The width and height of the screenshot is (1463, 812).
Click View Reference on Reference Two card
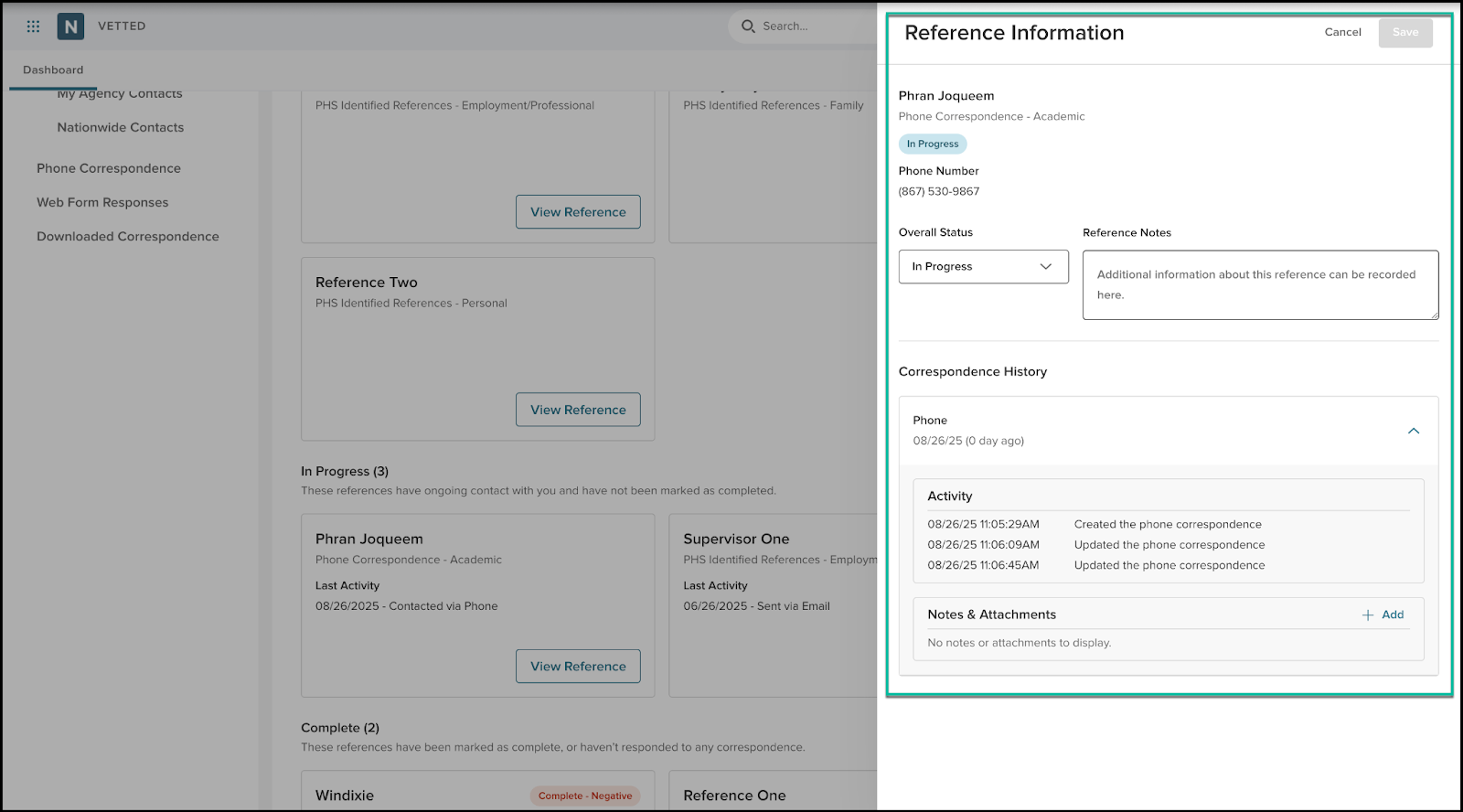(578, 410)
